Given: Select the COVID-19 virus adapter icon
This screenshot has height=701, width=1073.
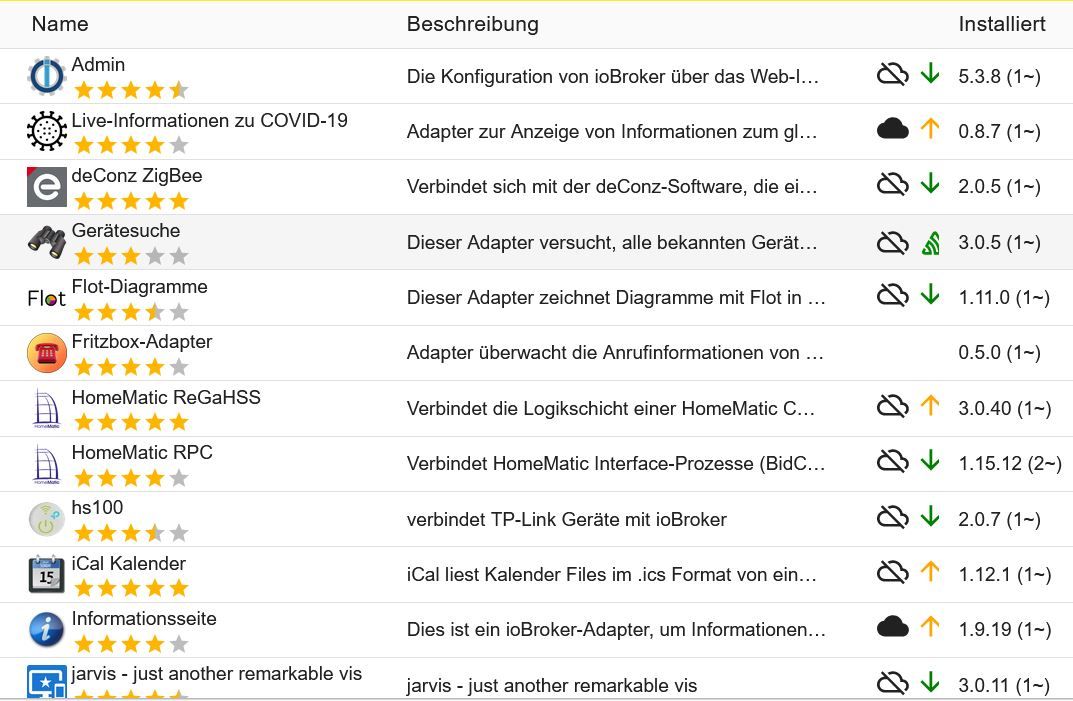Looking at the screenshot, I should tap(46, 131).
